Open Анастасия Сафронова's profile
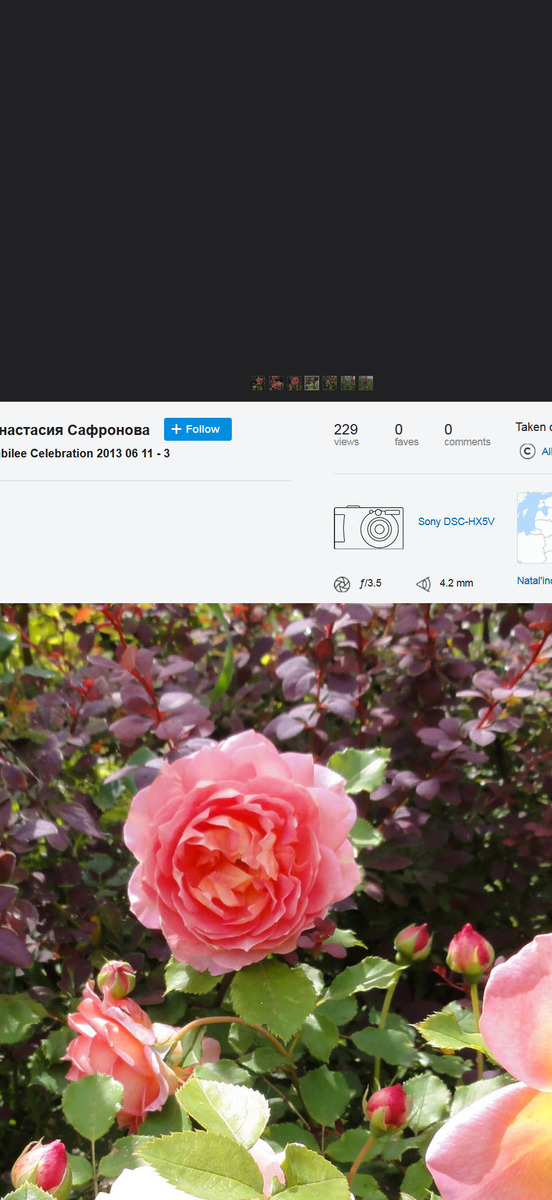Image resolution: width=552 pixels, height=1200 pixels. pyautogui.click(x=75, y=430)
